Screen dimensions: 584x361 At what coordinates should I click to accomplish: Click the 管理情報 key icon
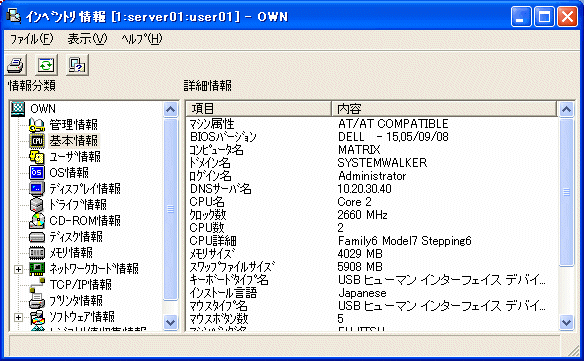(36, 125)
